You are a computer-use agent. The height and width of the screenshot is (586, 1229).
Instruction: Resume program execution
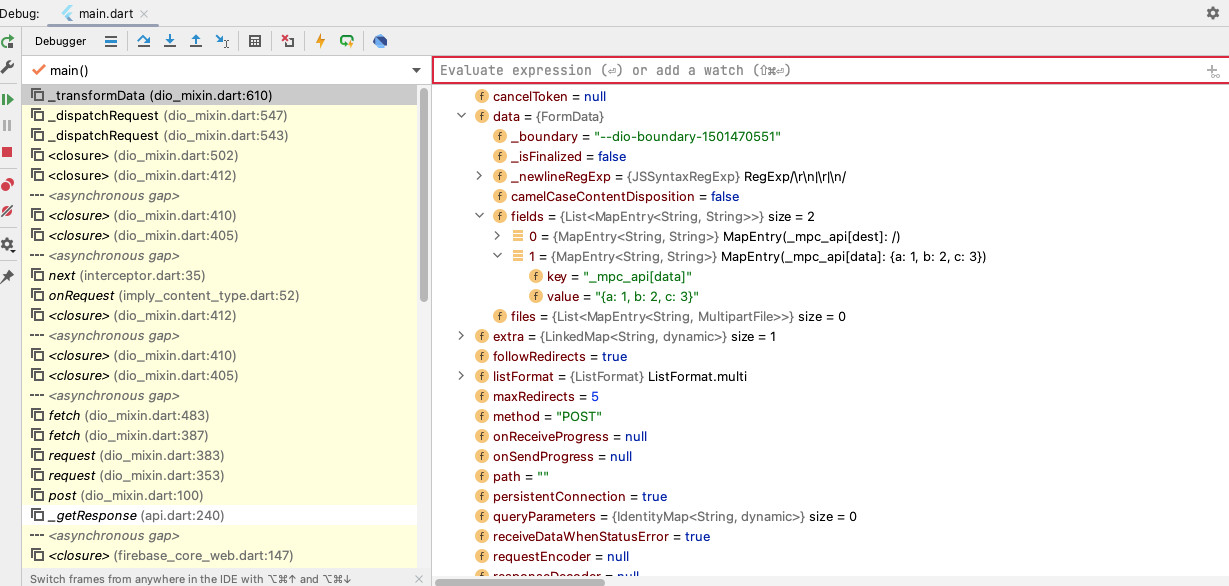[8, 98]
